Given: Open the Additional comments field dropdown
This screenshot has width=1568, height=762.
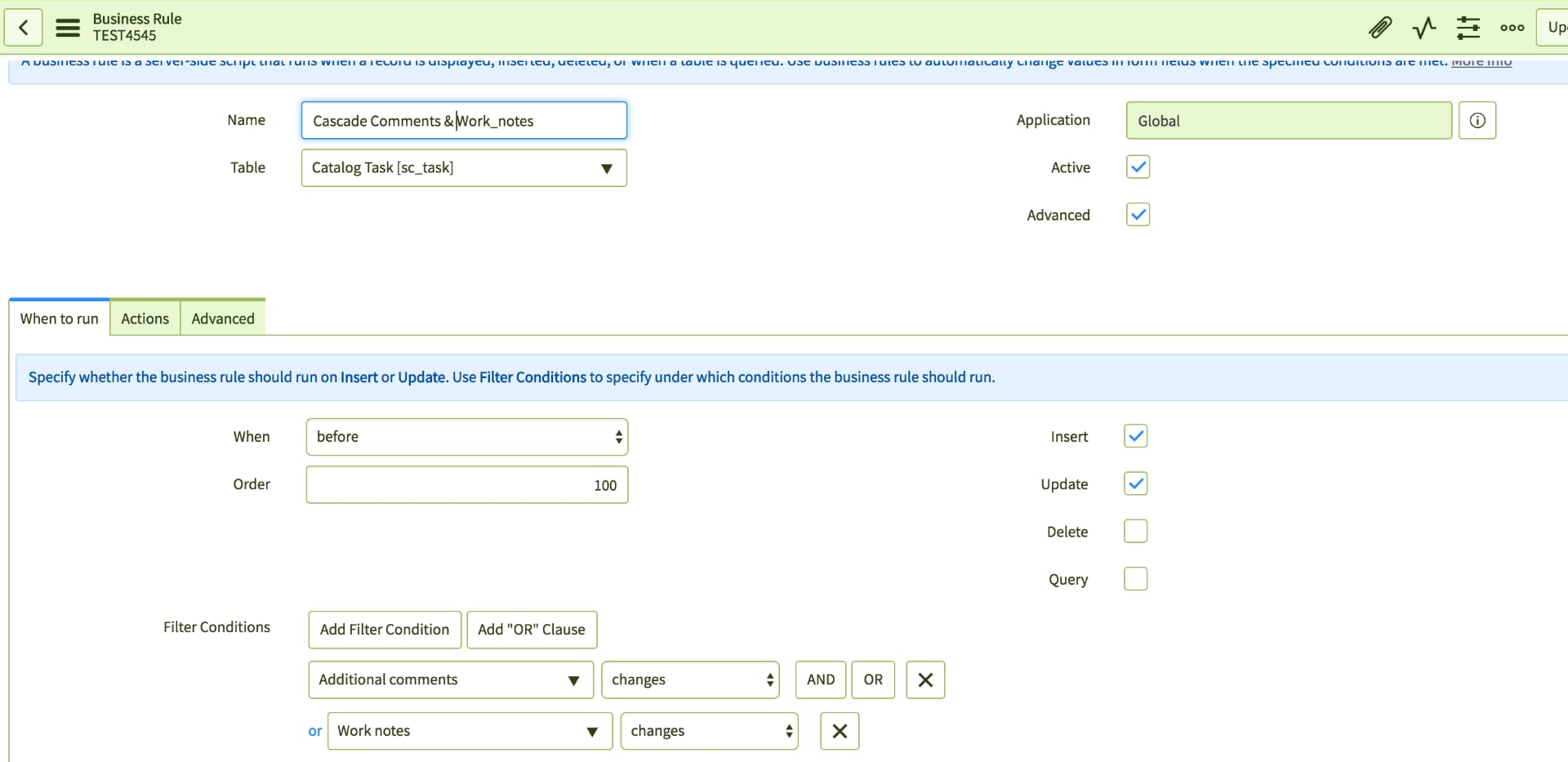Looking at the screenshot, I should [450, 680].
